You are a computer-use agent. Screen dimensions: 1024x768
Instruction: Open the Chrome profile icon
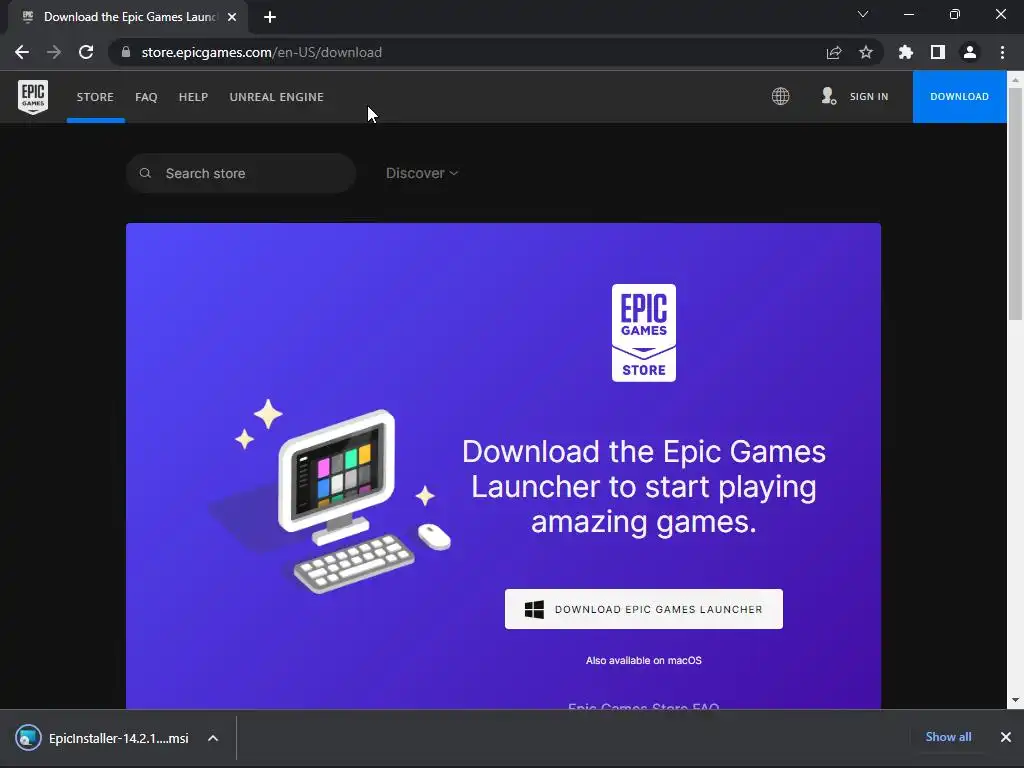(x=970, y=52)
